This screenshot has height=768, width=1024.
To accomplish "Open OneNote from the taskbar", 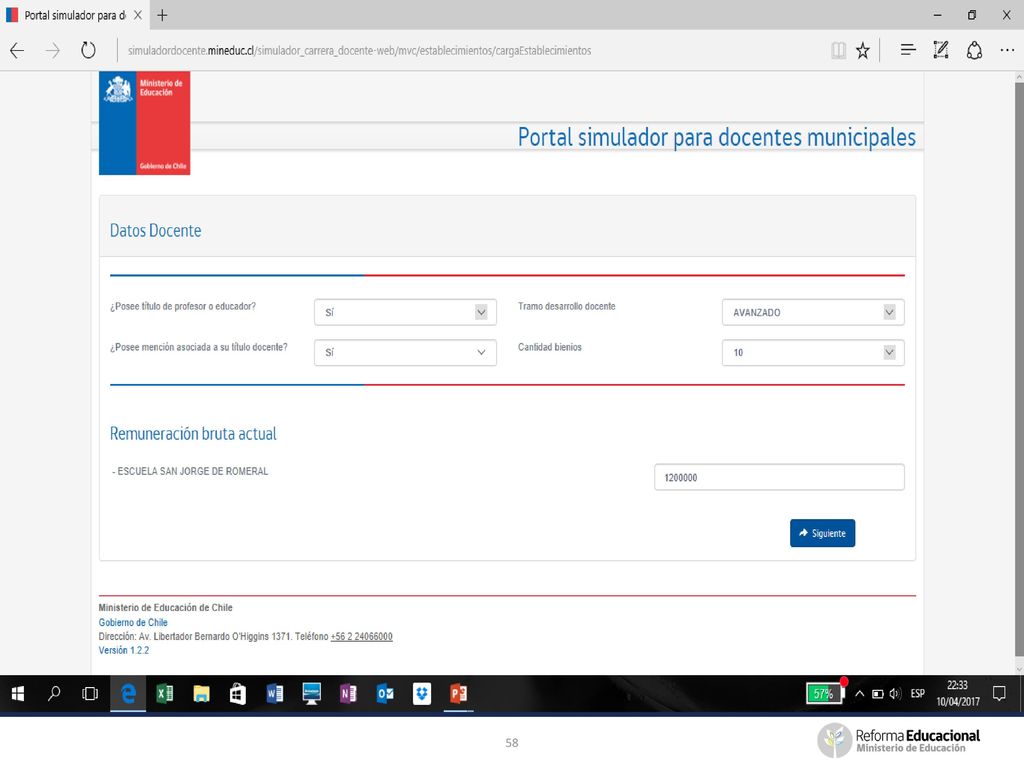I will 348,694.
